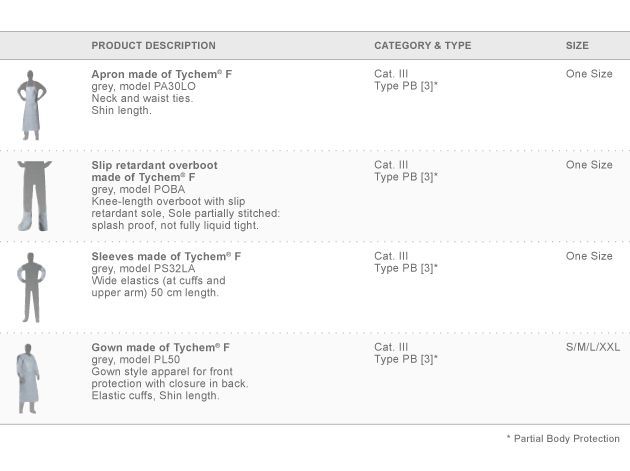
Task: Click the model PS32LA text
Action: (x=144, y=269)
